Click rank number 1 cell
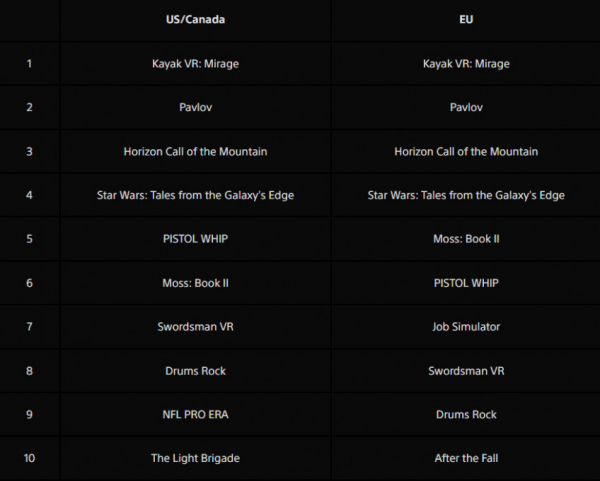This screenshot has width=600, height=481. click(x=29, y=64)
